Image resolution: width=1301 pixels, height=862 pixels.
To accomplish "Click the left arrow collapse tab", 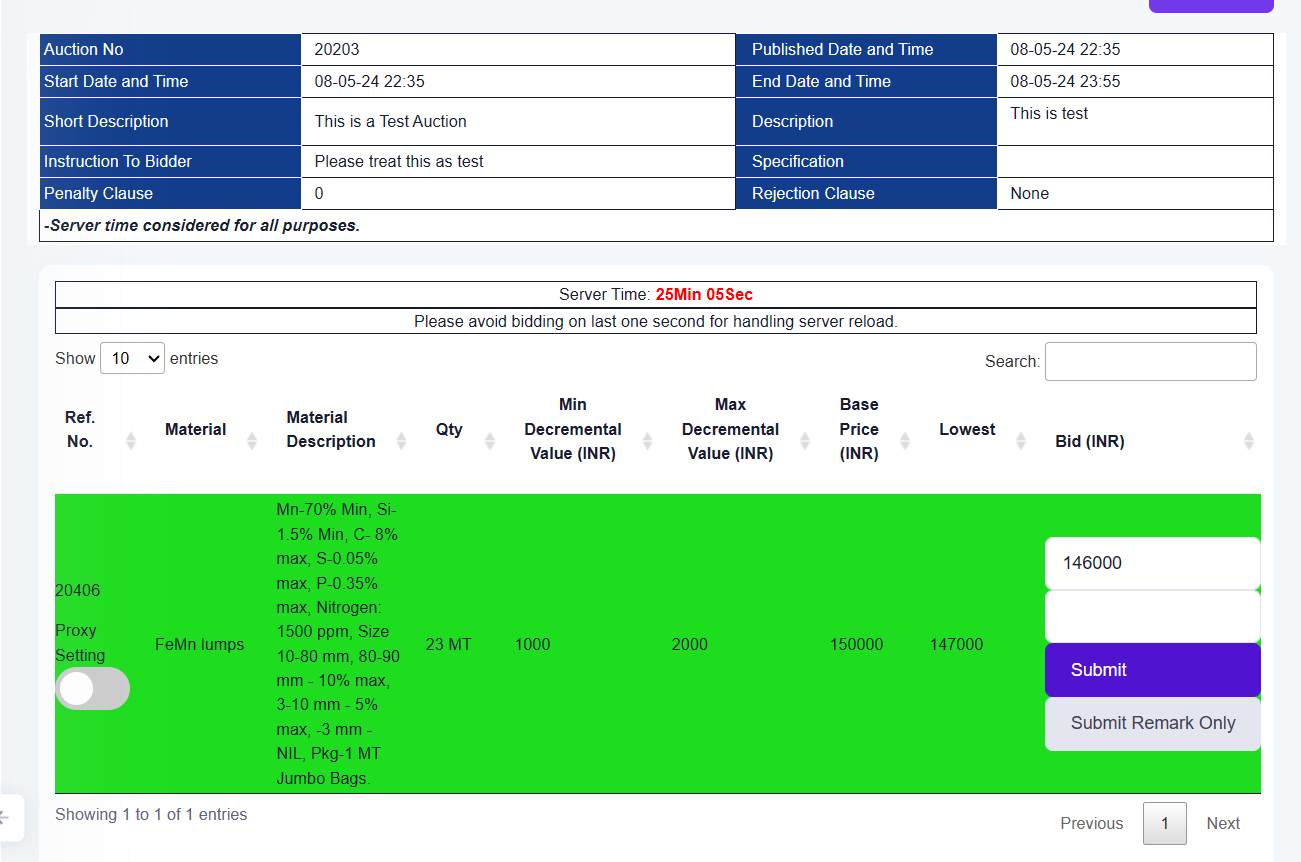I will coord(8,818).
